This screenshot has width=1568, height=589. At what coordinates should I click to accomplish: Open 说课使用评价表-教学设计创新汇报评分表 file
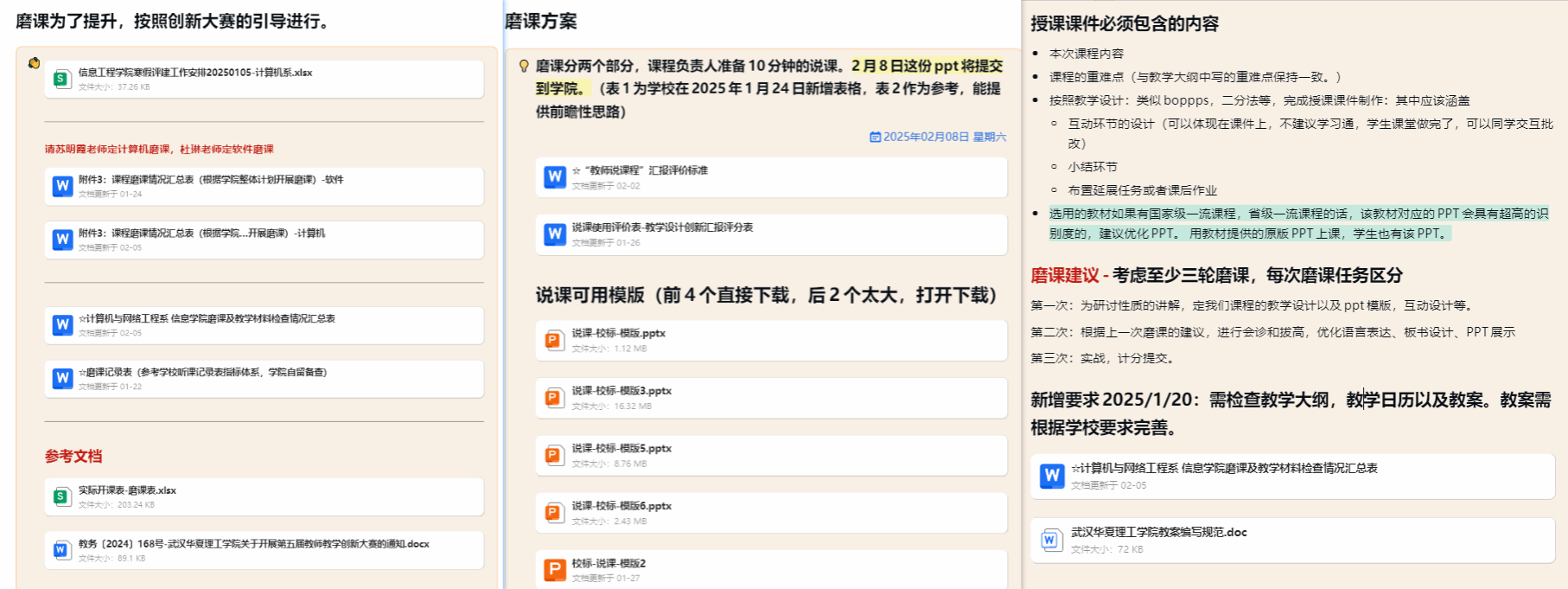tap(662, 227)
